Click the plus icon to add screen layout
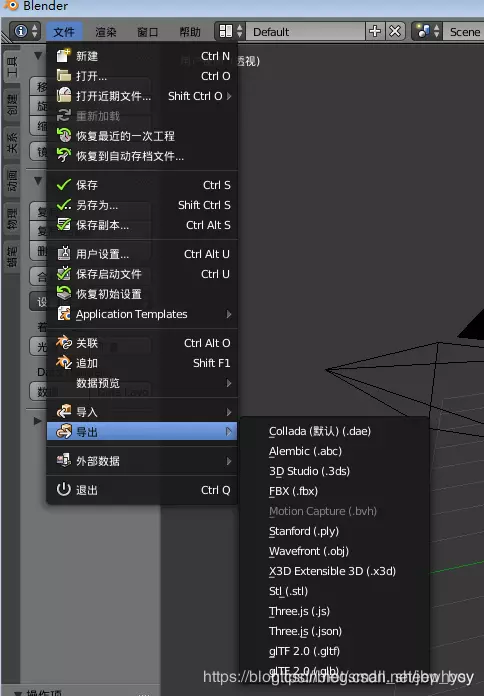This screenshot has height=696, width=484. click(x=375, y=32)
